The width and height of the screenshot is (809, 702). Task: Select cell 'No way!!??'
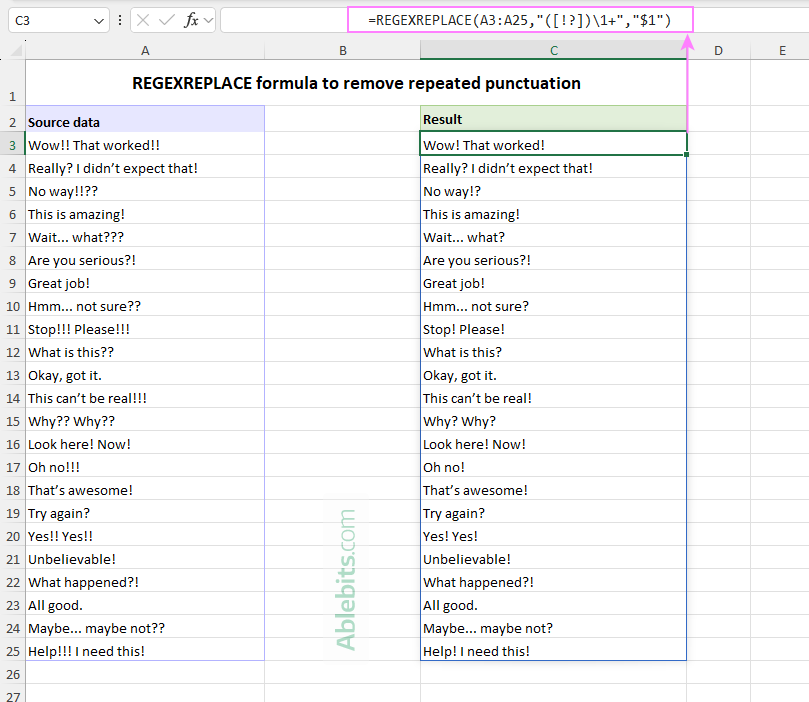145,191
